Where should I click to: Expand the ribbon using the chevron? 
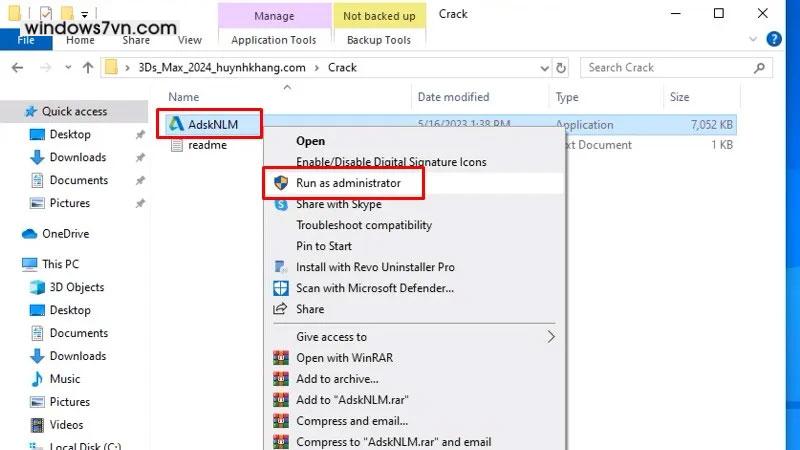(x=752, y=40)
